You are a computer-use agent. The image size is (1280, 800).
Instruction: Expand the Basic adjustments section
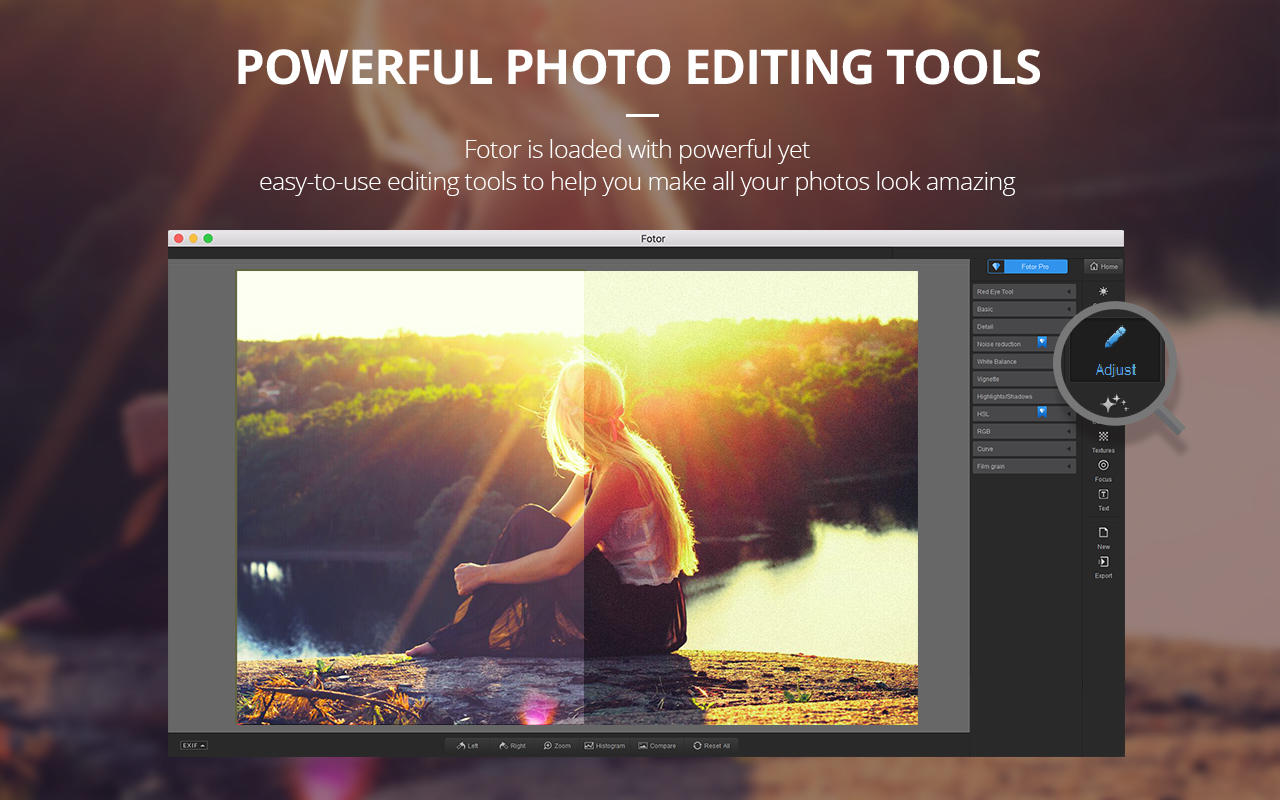1023,309
